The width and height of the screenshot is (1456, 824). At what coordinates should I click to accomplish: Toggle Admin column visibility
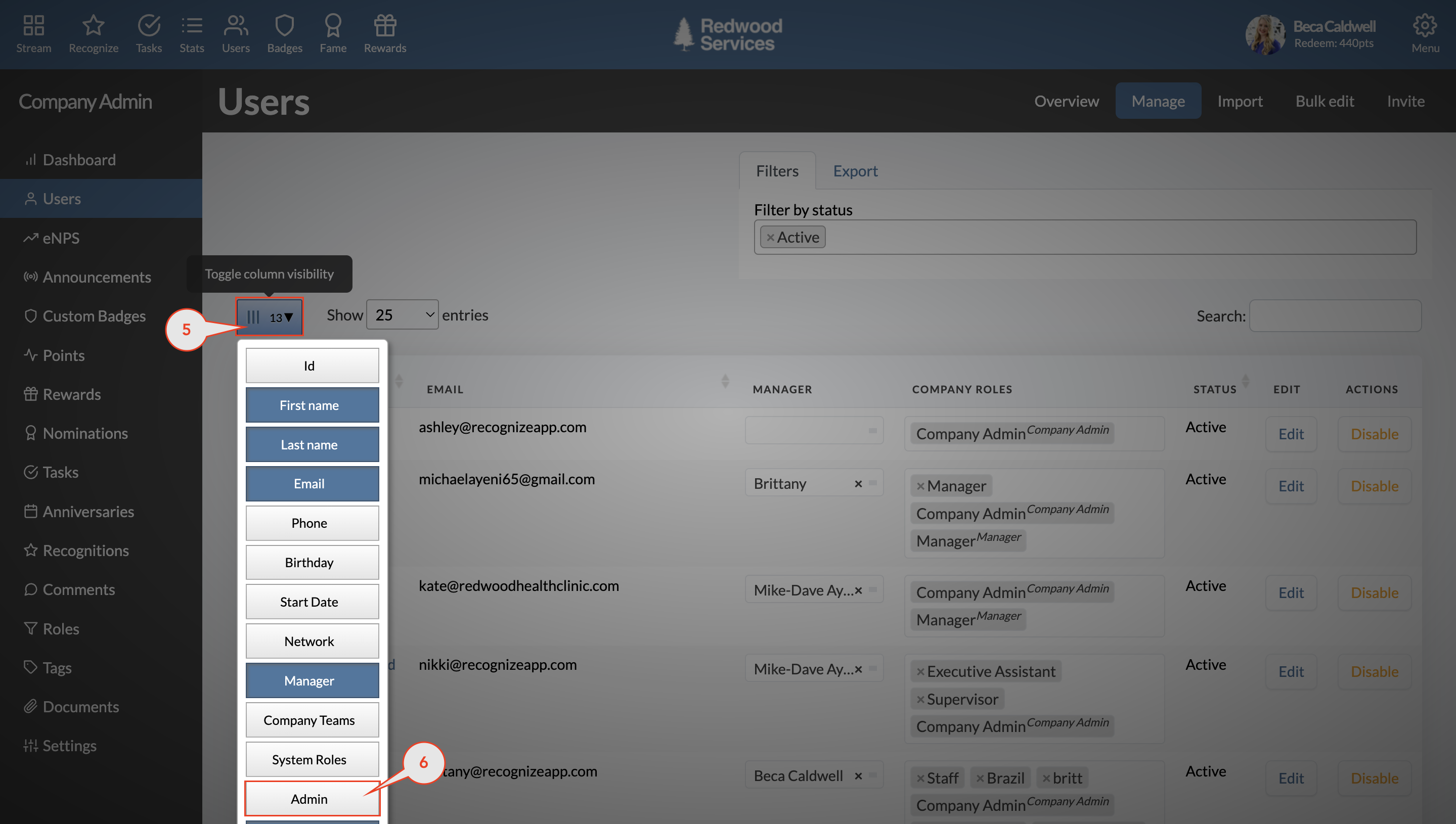[312, 799]
